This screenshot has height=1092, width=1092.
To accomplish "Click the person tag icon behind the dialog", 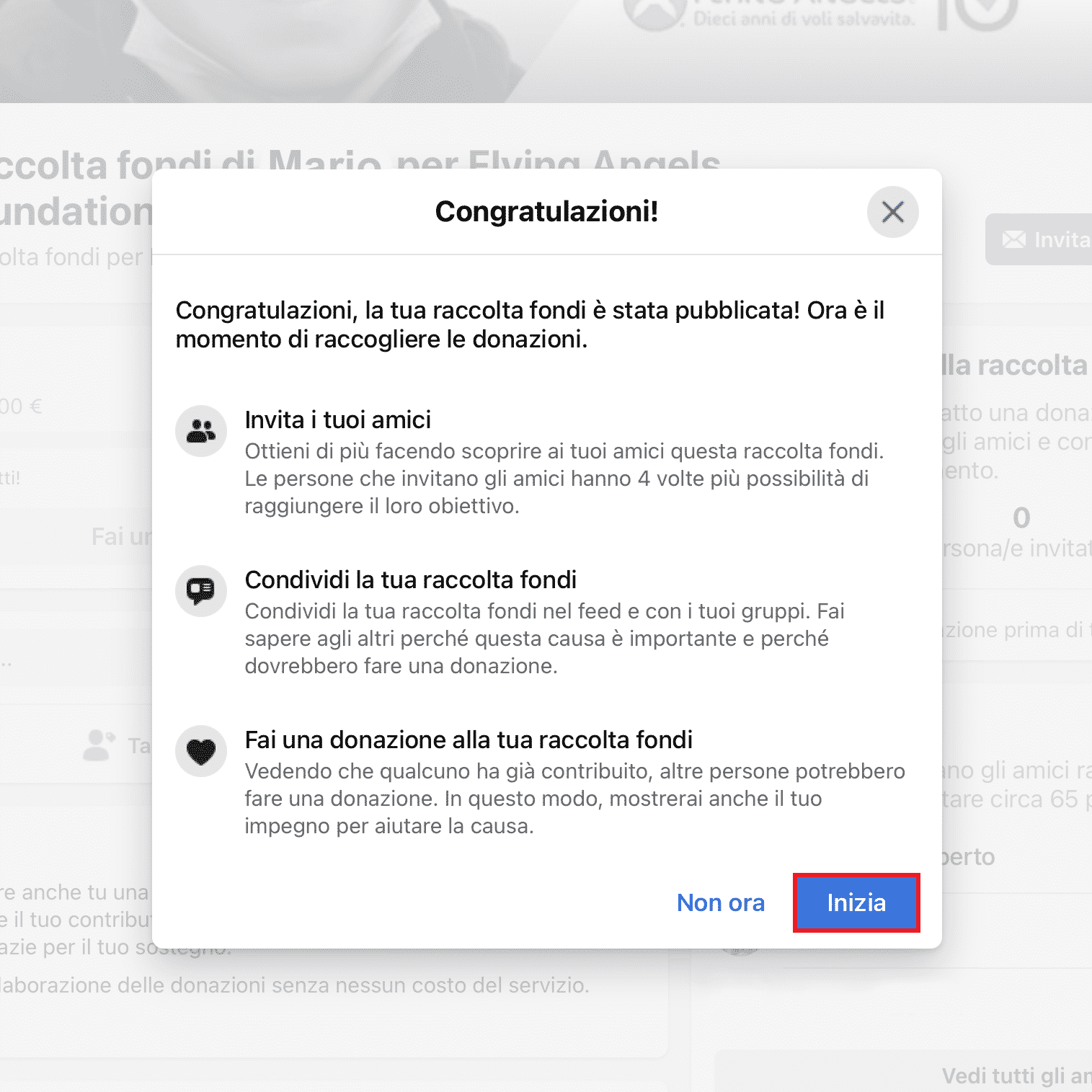I will coord(99,745).
